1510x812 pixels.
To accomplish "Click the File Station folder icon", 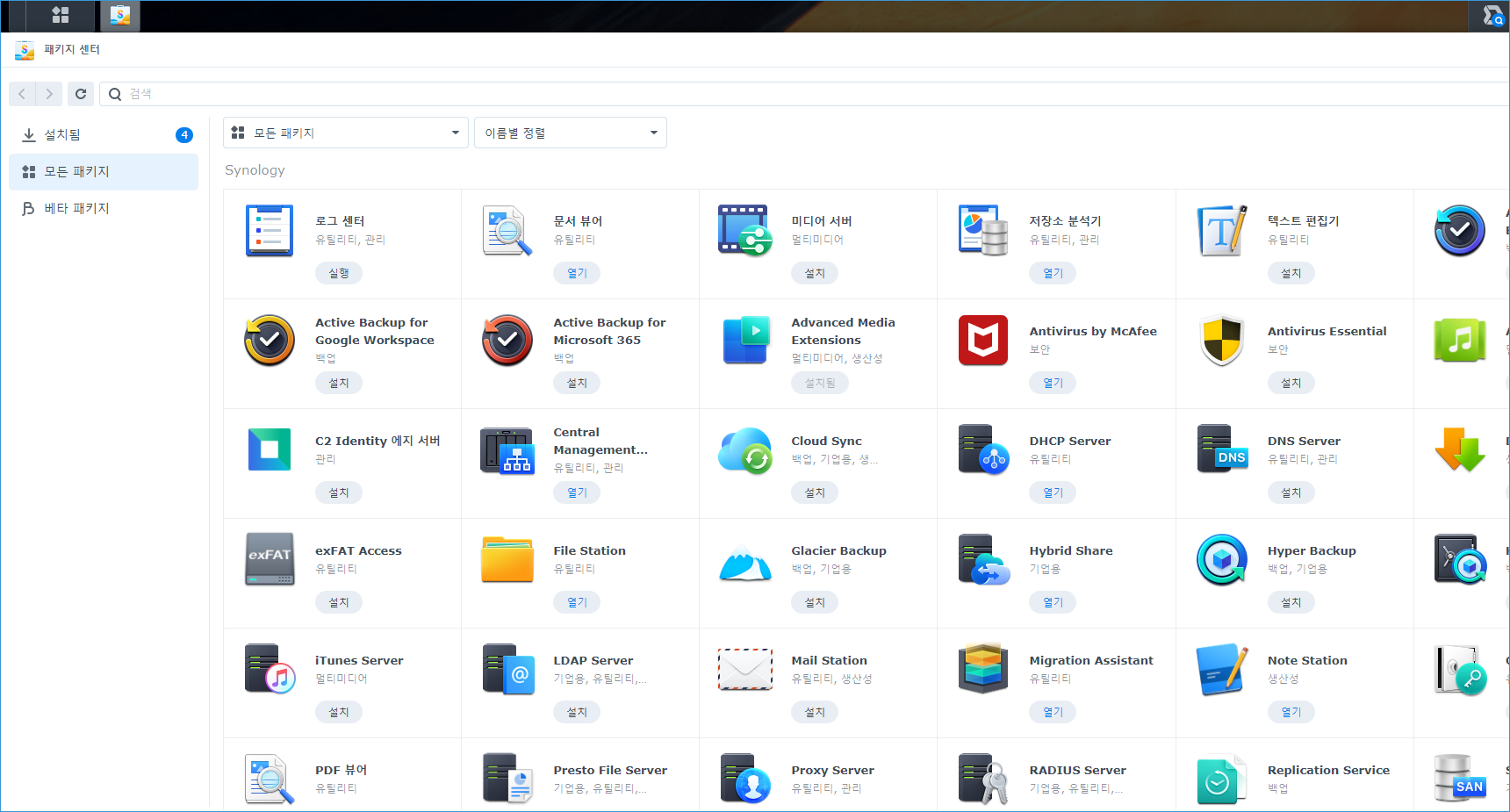I will (507, 559).
